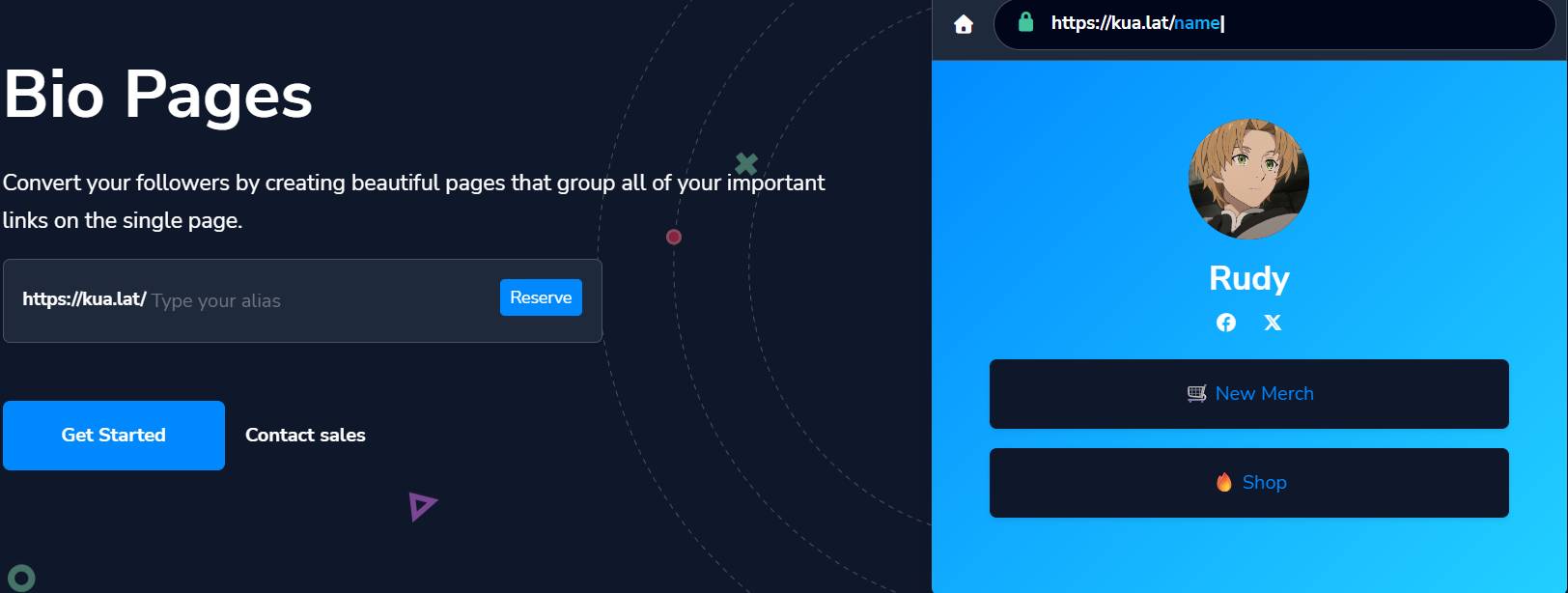Click the small red circle dot
1568x593 pixels.
(x=674, y=237)
